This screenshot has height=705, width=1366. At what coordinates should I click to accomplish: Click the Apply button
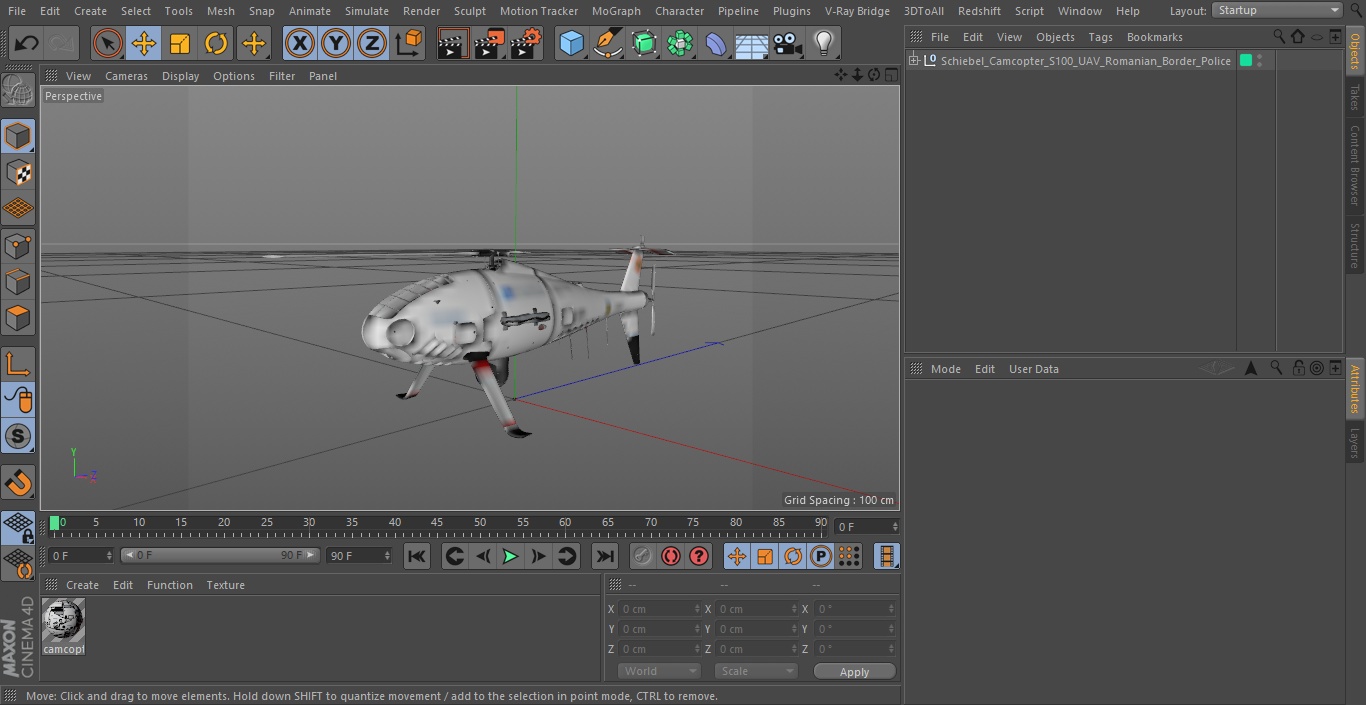854,672
